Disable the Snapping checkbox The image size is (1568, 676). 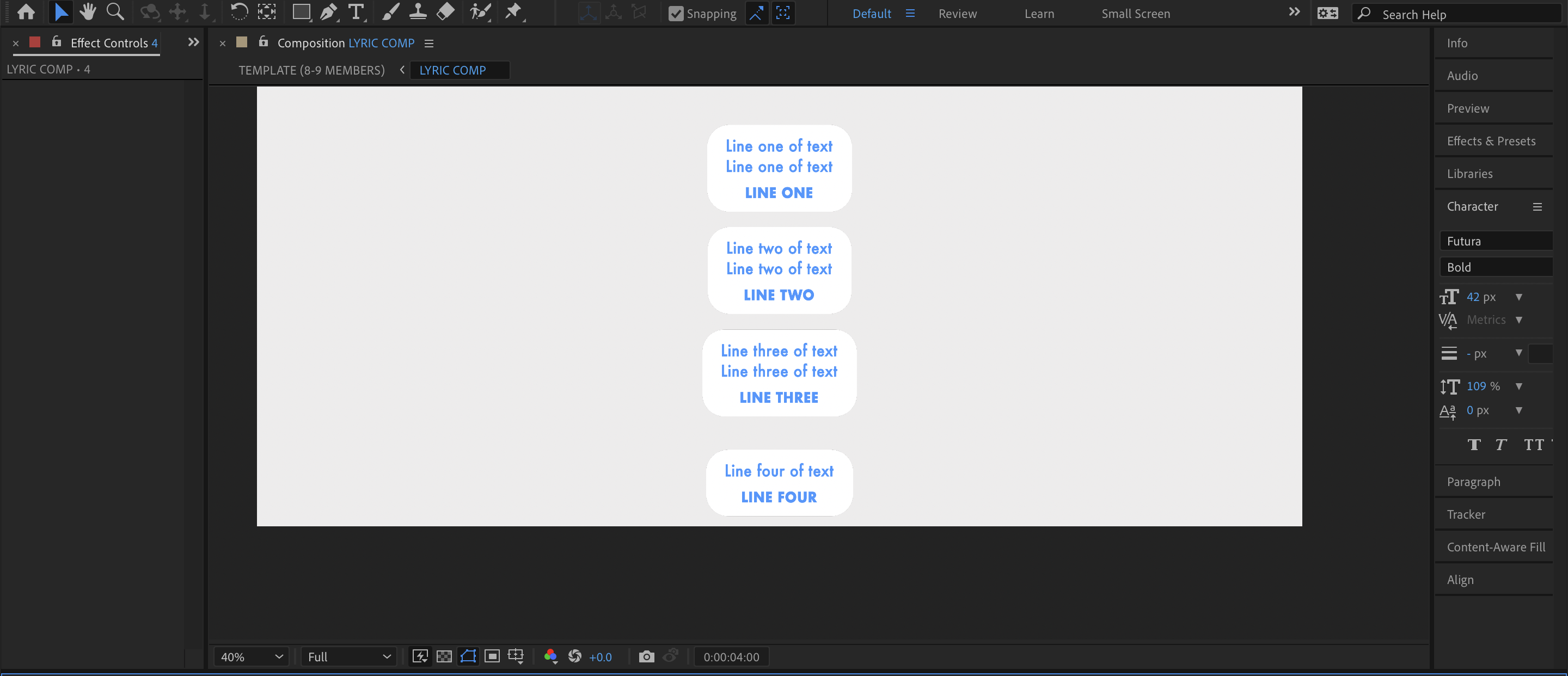click(x=676, y=14)
